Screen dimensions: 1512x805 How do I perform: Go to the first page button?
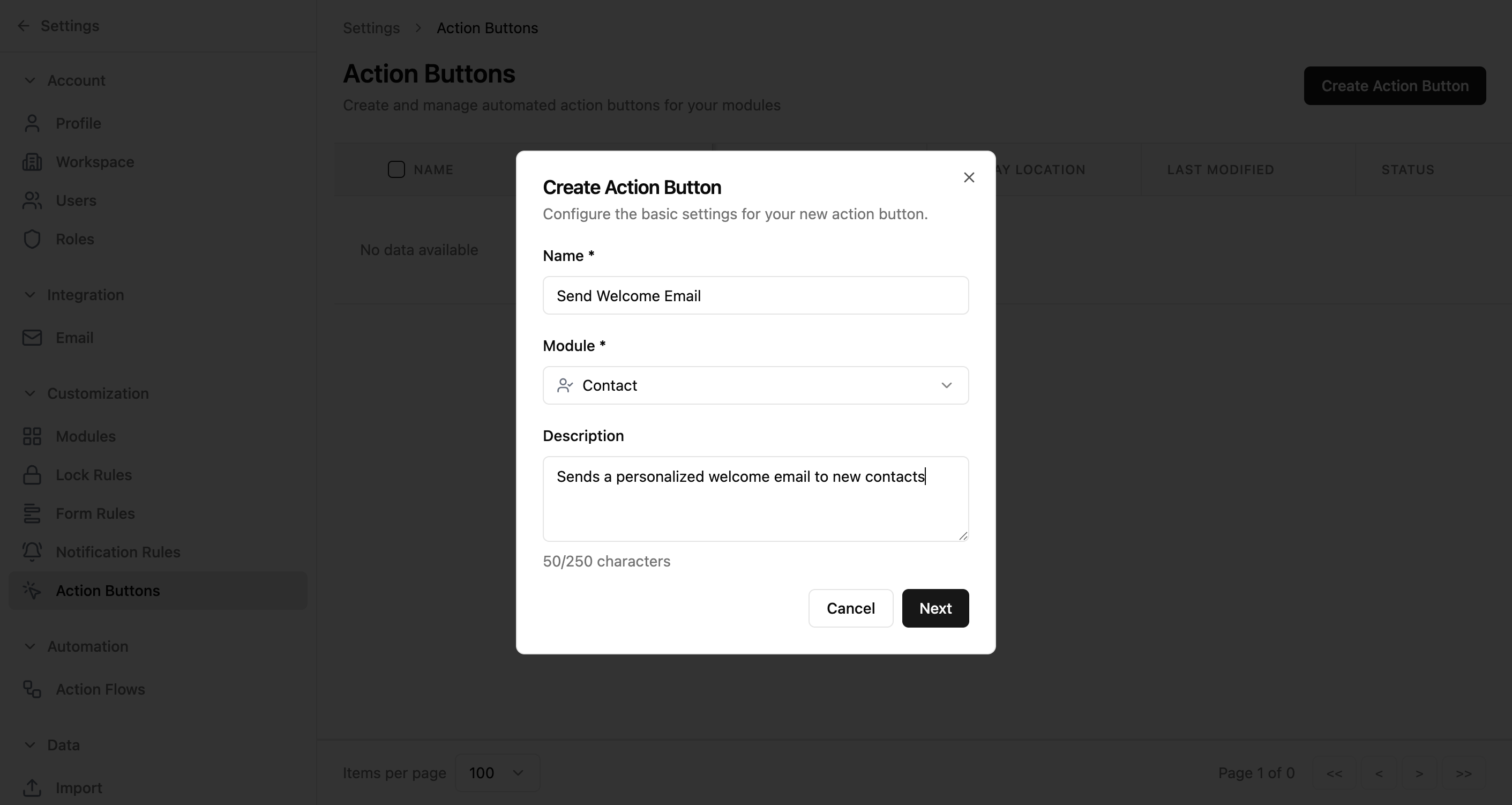(x=1334, y=773)
